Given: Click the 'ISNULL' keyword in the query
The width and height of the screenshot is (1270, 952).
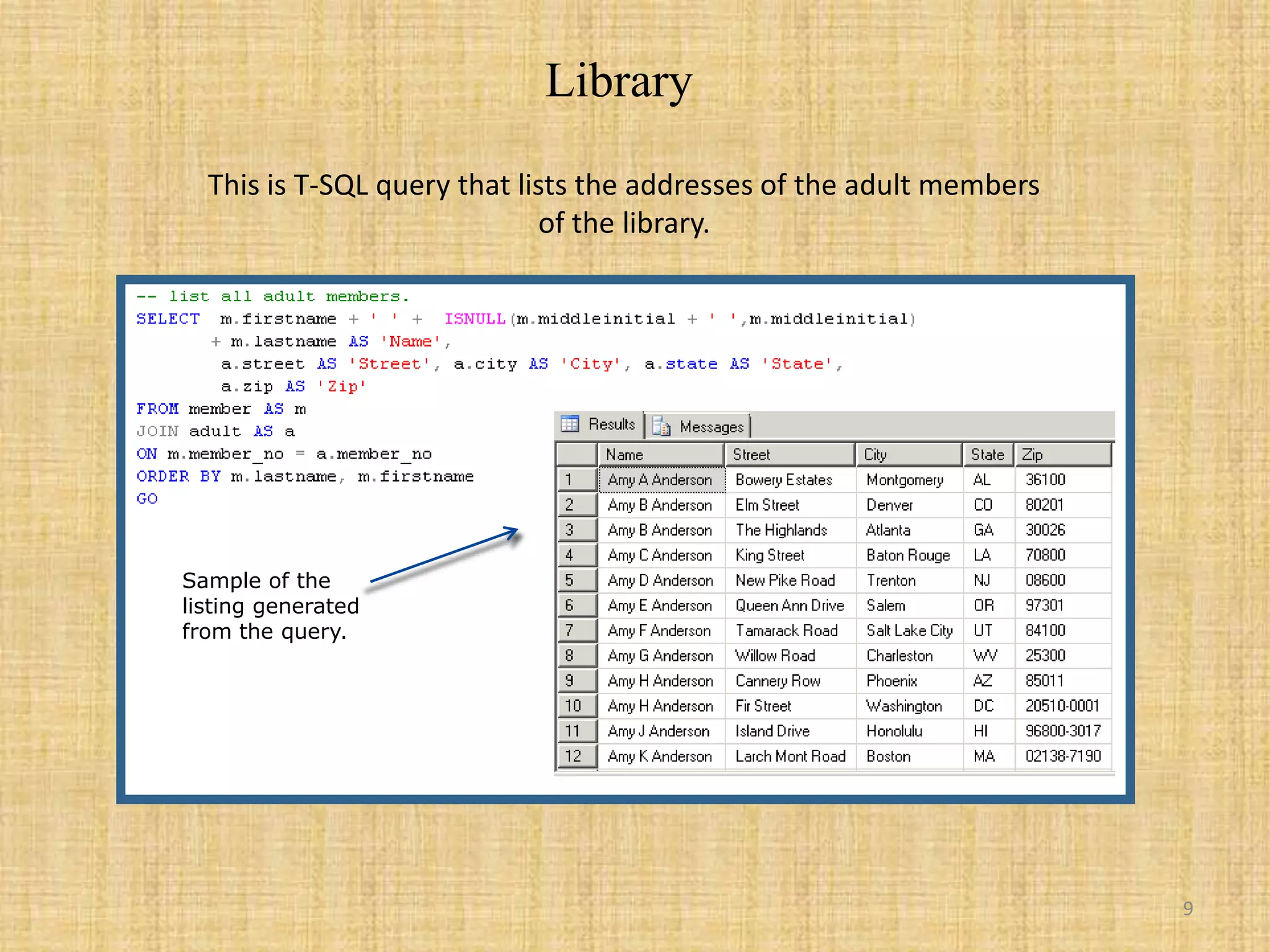Looking at the screenshot, I should tap(475, 319).
